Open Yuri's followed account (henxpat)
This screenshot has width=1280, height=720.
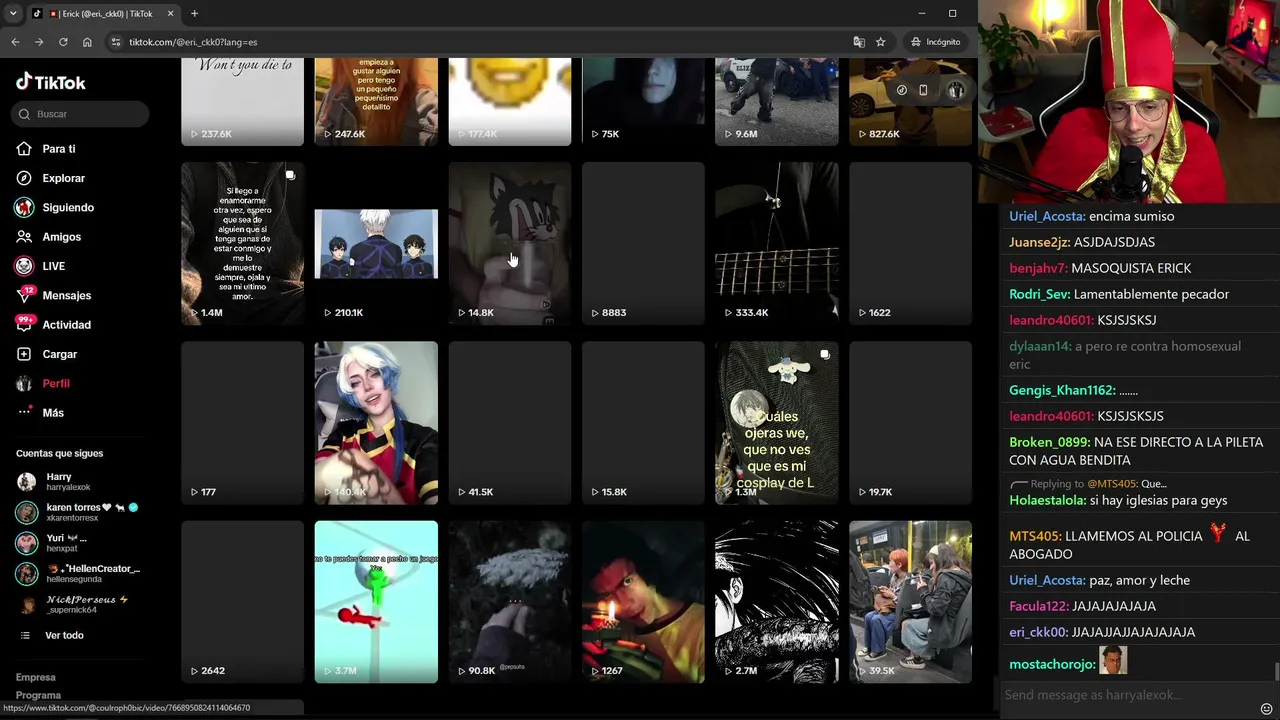(80, 543)
